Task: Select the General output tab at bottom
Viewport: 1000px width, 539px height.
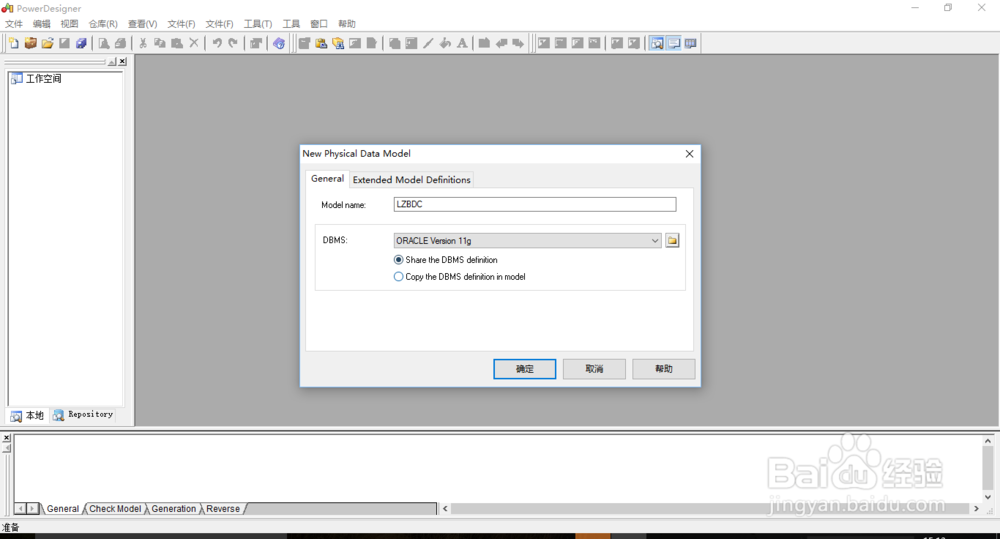Action: [62, 508]
